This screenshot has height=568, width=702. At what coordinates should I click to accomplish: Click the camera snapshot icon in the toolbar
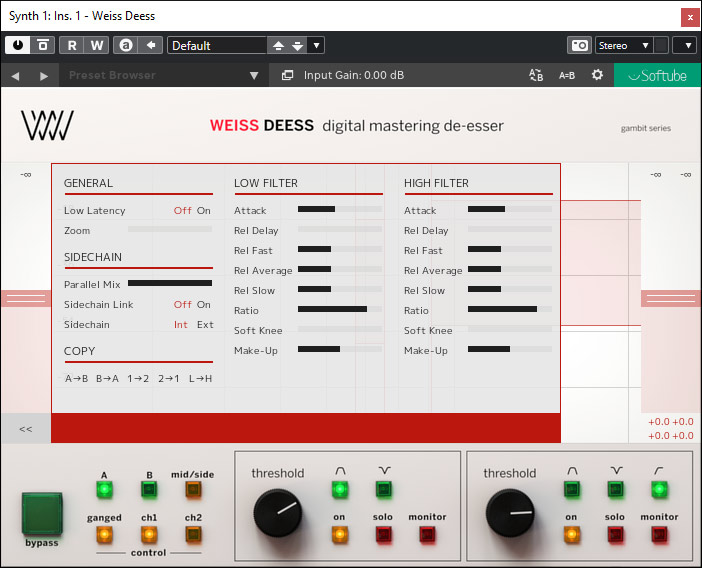tap(579, 45)
